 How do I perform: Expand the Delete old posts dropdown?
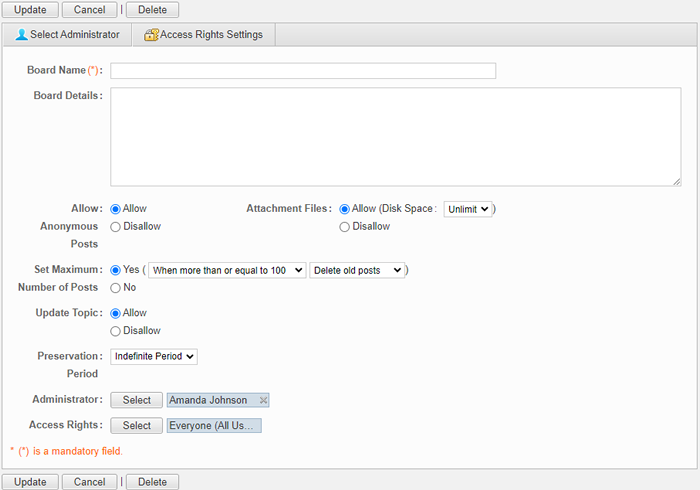[357, 270]
